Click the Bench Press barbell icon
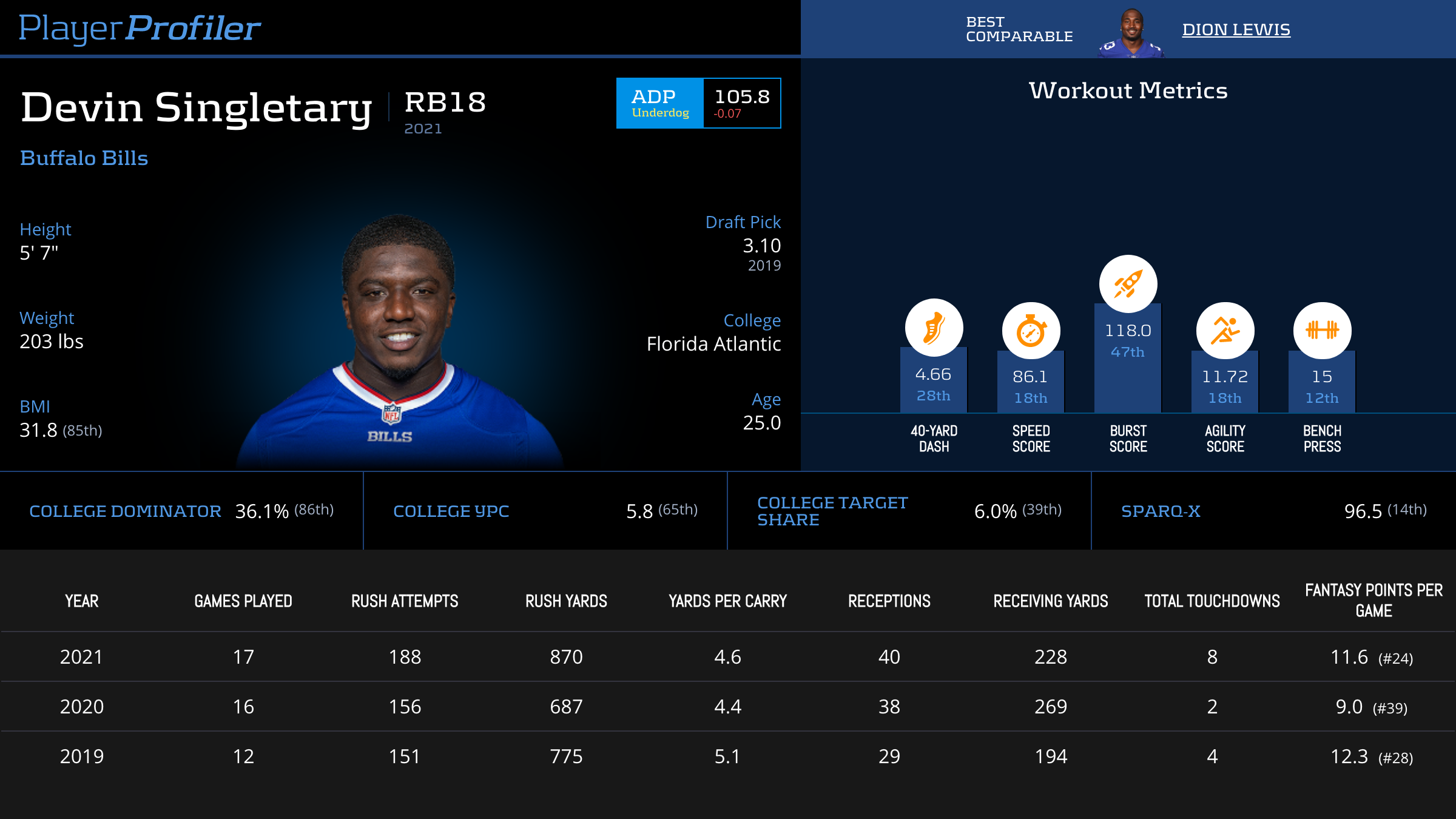Image resolution: width=1456 pixels, height=819 pixels. click(1322, 331)
